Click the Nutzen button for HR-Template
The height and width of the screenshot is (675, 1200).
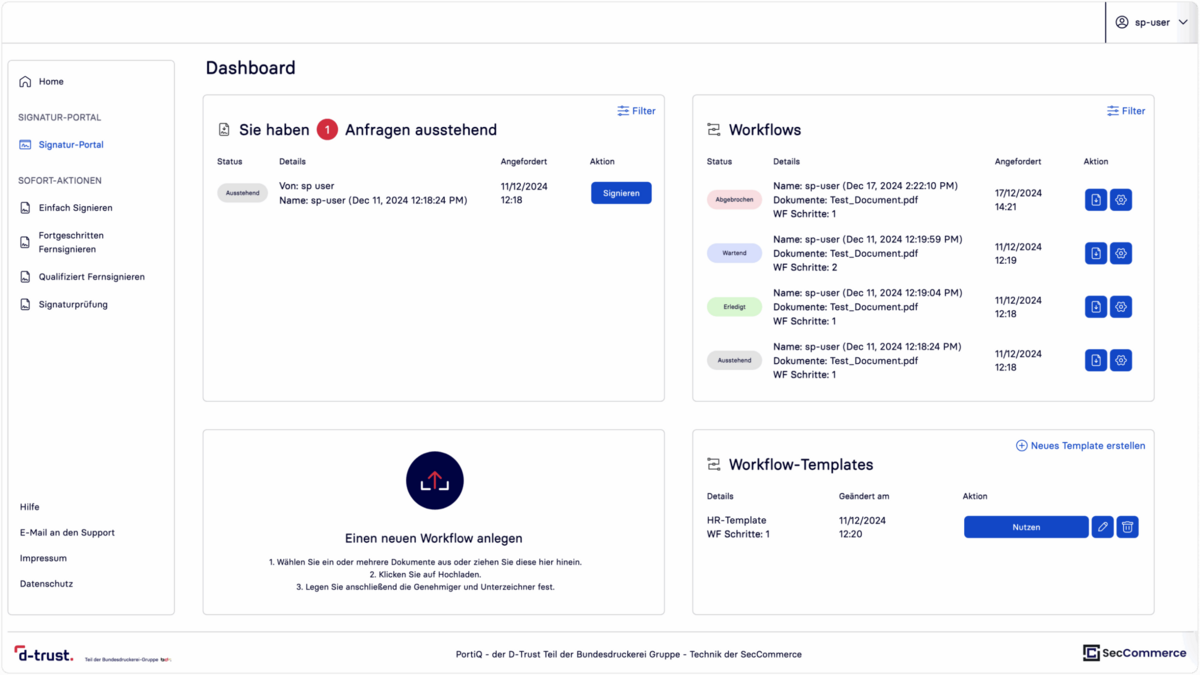1025,527
